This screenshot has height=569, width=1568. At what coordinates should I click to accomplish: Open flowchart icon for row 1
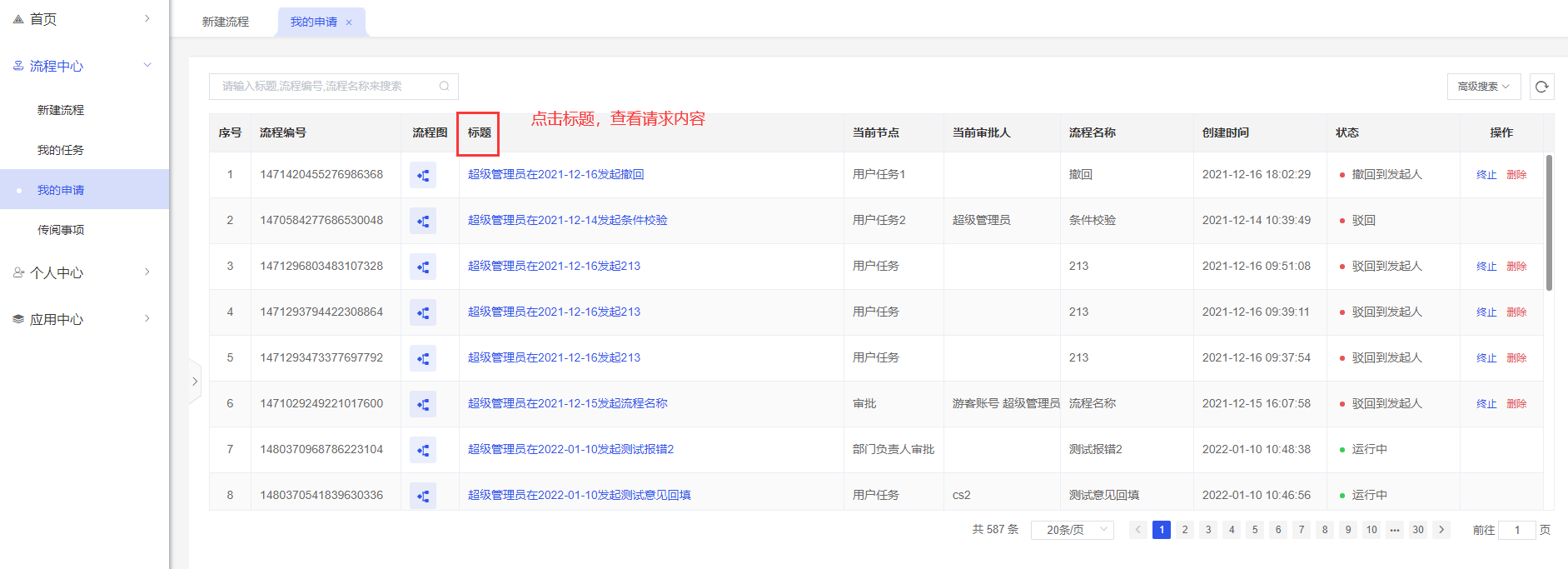pyautogui.click(x=423, y=175)
